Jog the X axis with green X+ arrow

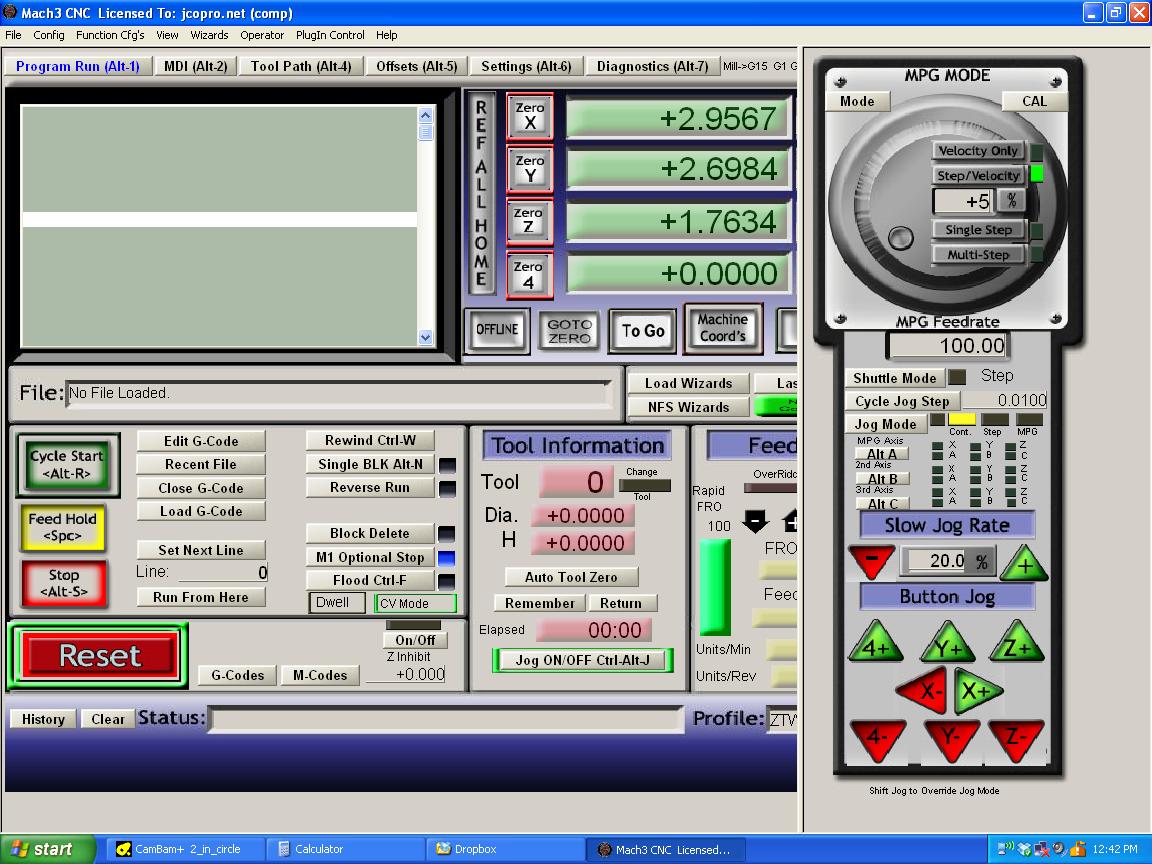click(977, 692)
